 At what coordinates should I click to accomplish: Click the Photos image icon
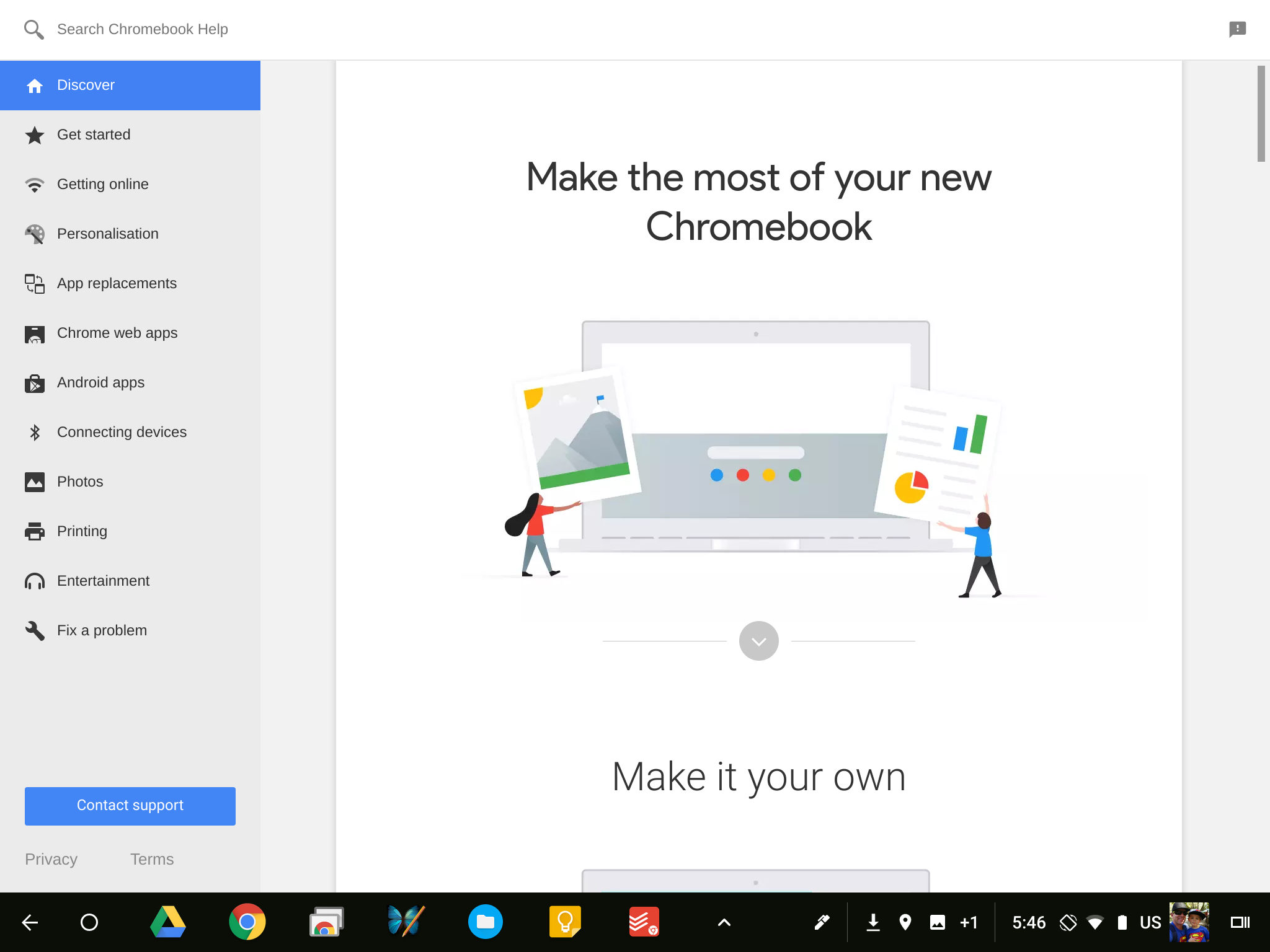tap(35, 482)
